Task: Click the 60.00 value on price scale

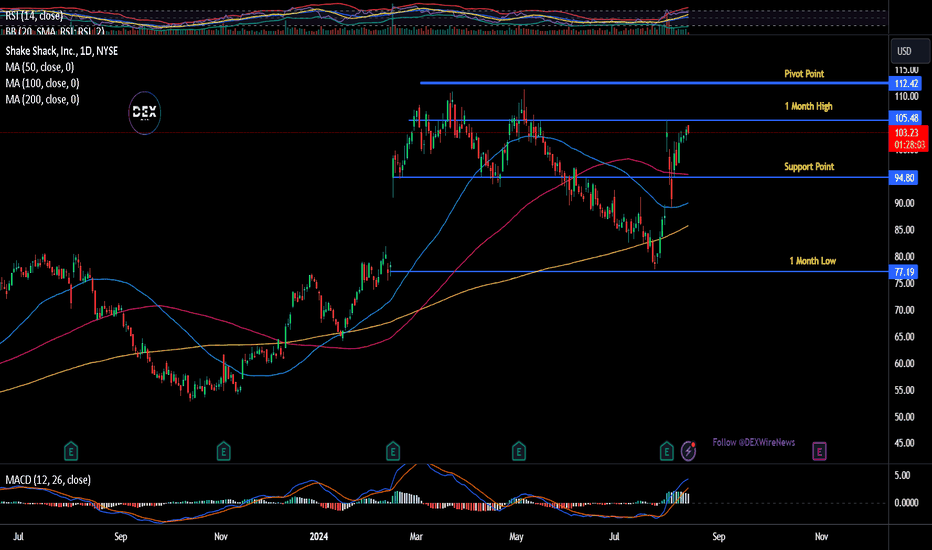Action: (905, 364)
